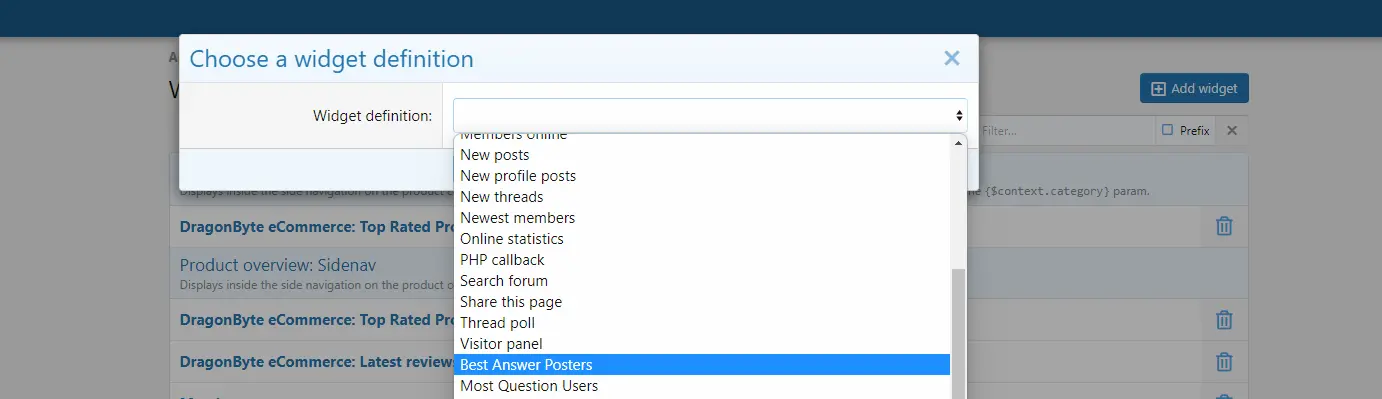Delete the first Top Rated Products widget
1382x399 pixels.
point(1224,227)
